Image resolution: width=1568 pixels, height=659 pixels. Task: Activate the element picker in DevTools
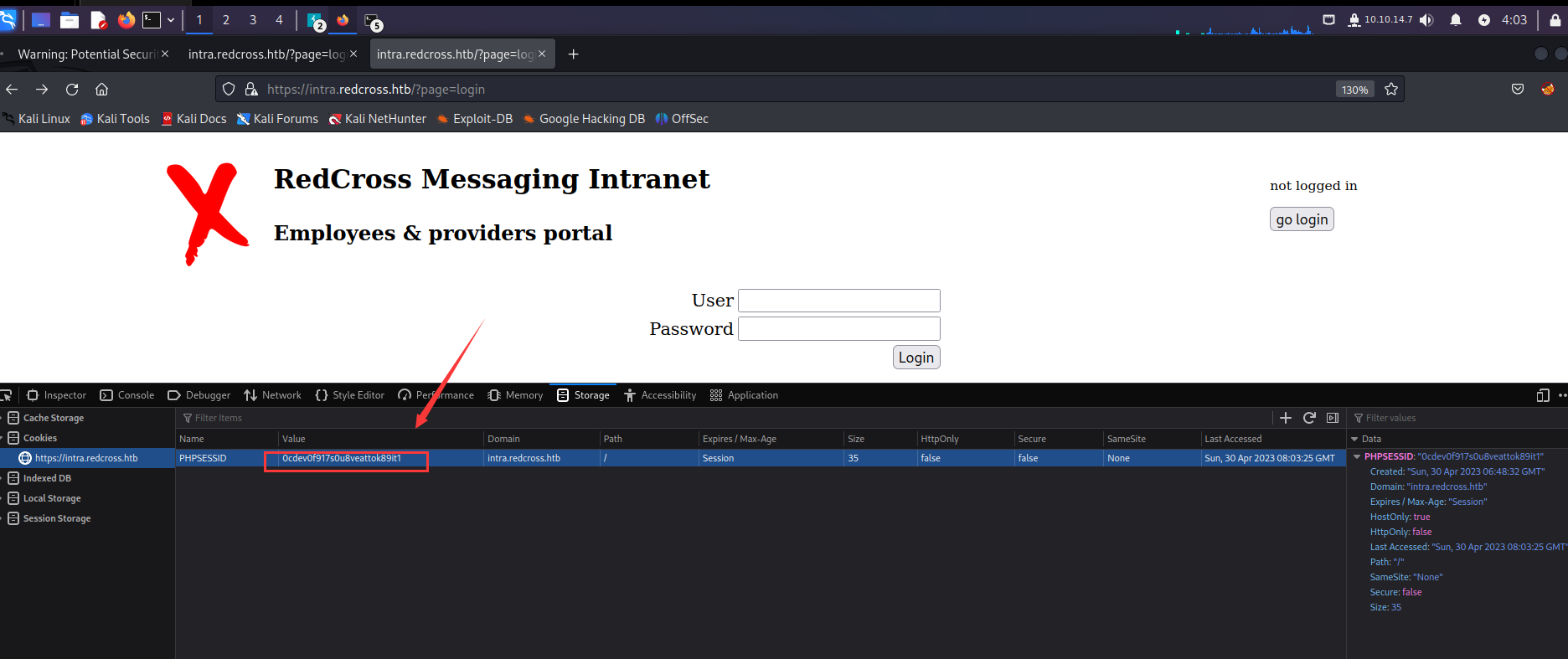(x=6, y=395)
